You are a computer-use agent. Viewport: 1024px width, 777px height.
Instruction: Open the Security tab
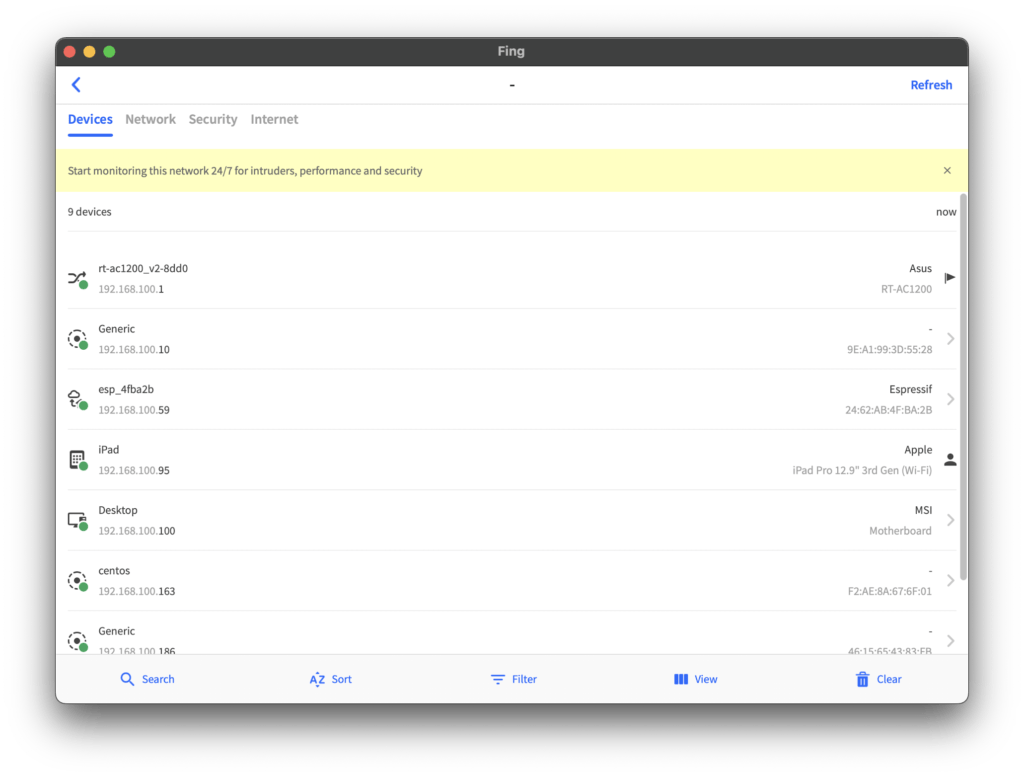tap(213, 119)
